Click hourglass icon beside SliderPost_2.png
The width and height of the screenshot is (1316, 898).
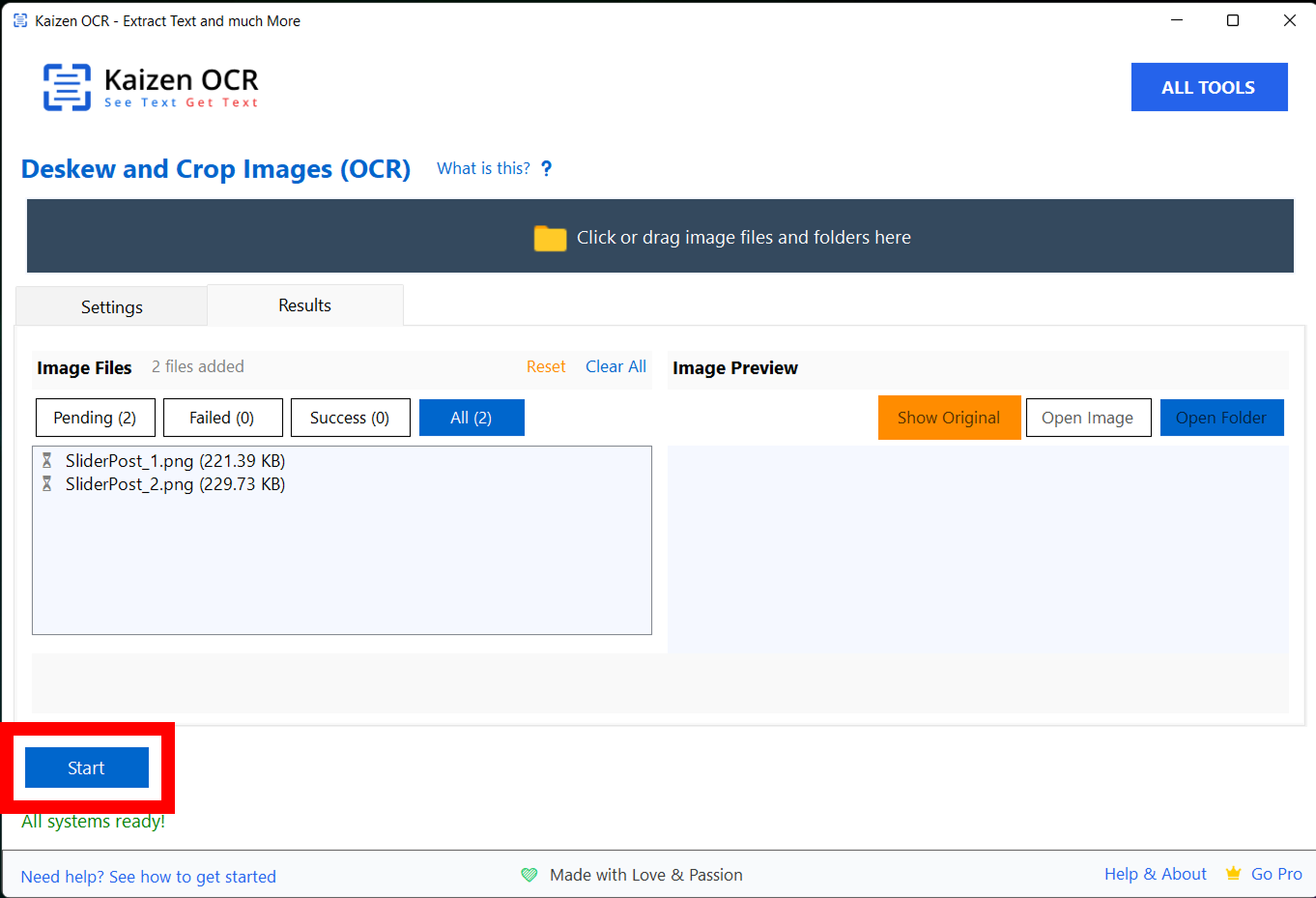[46, 484]
